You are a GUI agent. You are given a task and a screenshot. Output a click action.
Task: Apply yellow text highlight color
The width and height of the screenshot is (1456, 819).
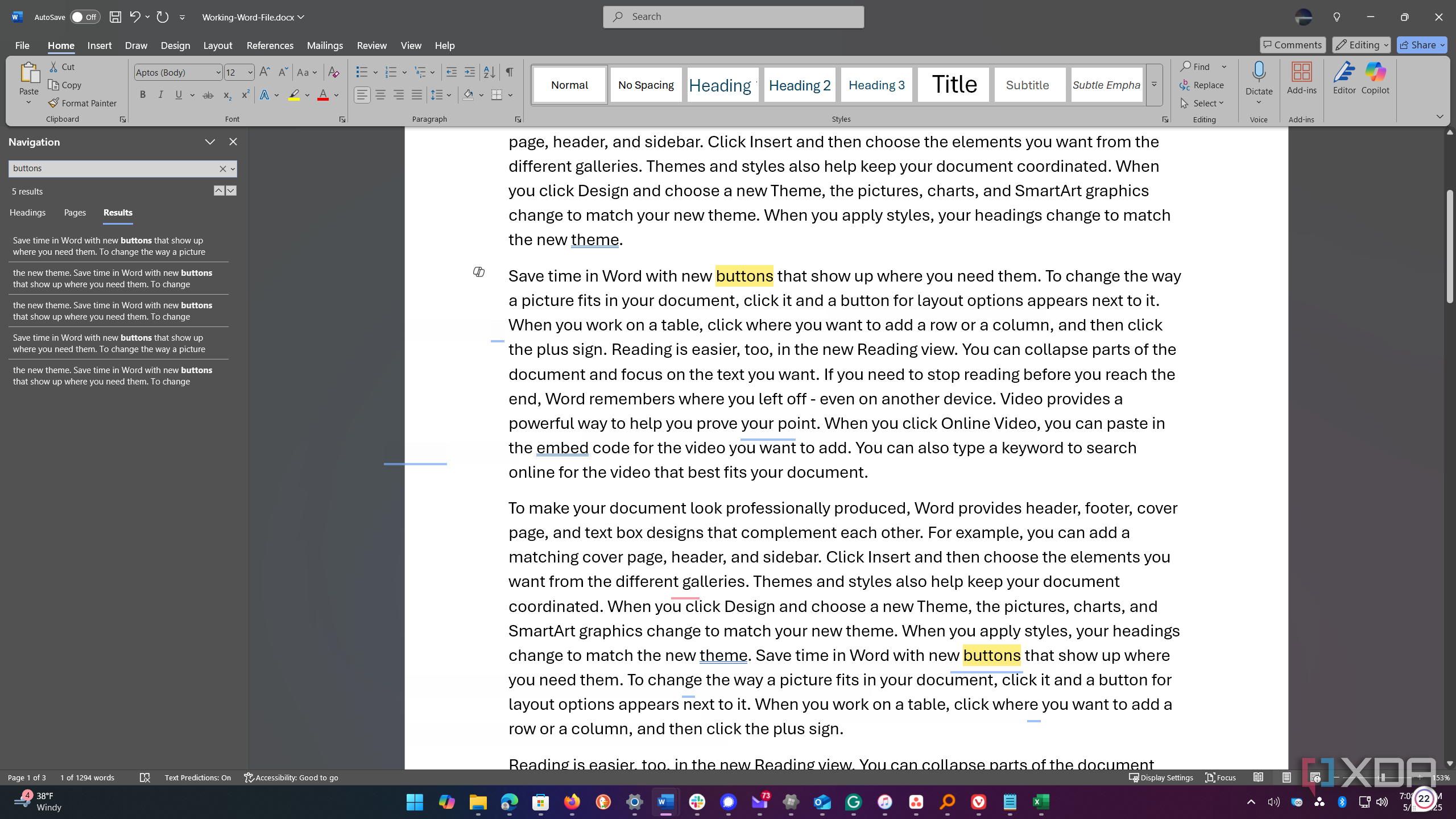tap(294, 95)
